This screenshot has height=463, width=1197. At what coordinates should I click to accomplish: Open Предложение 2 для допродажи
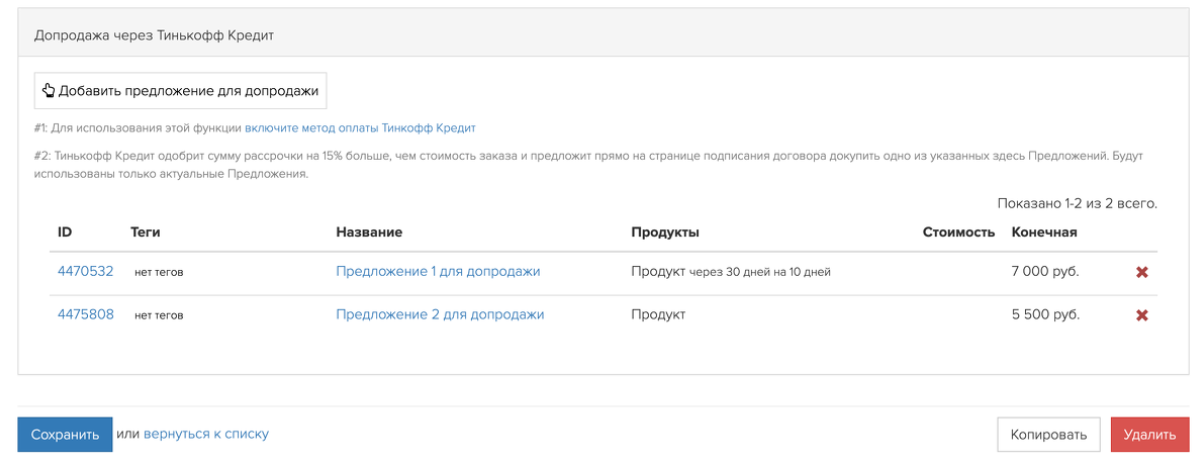click(440, 314)
